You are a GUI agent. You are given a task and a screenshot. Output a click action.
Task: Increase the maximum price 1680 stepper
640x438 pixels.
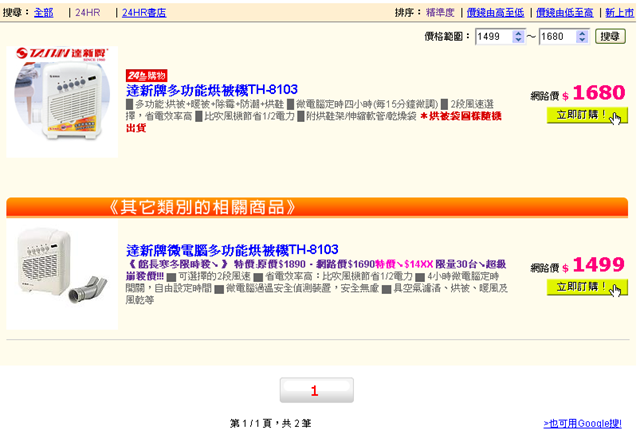582,33
